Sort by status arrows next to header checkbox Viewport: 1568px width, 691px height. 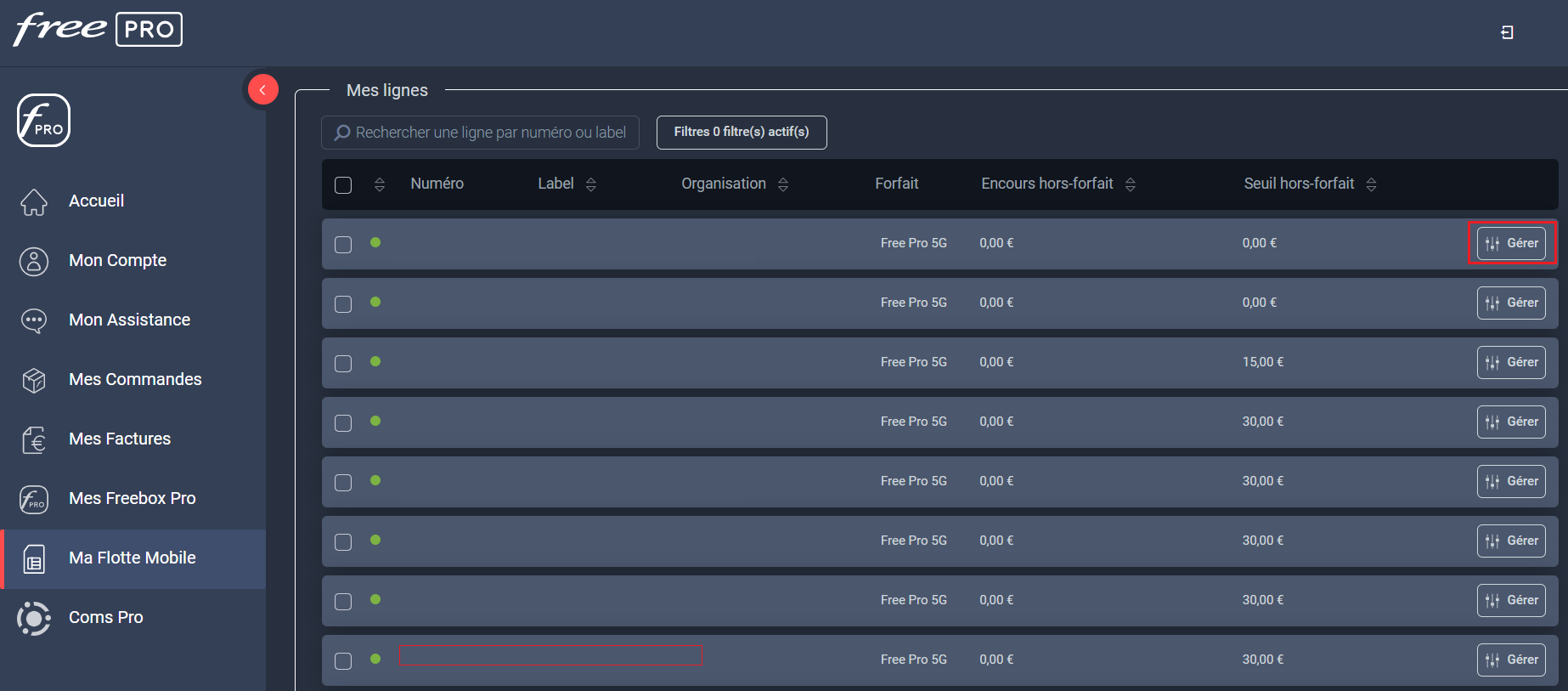380,184
